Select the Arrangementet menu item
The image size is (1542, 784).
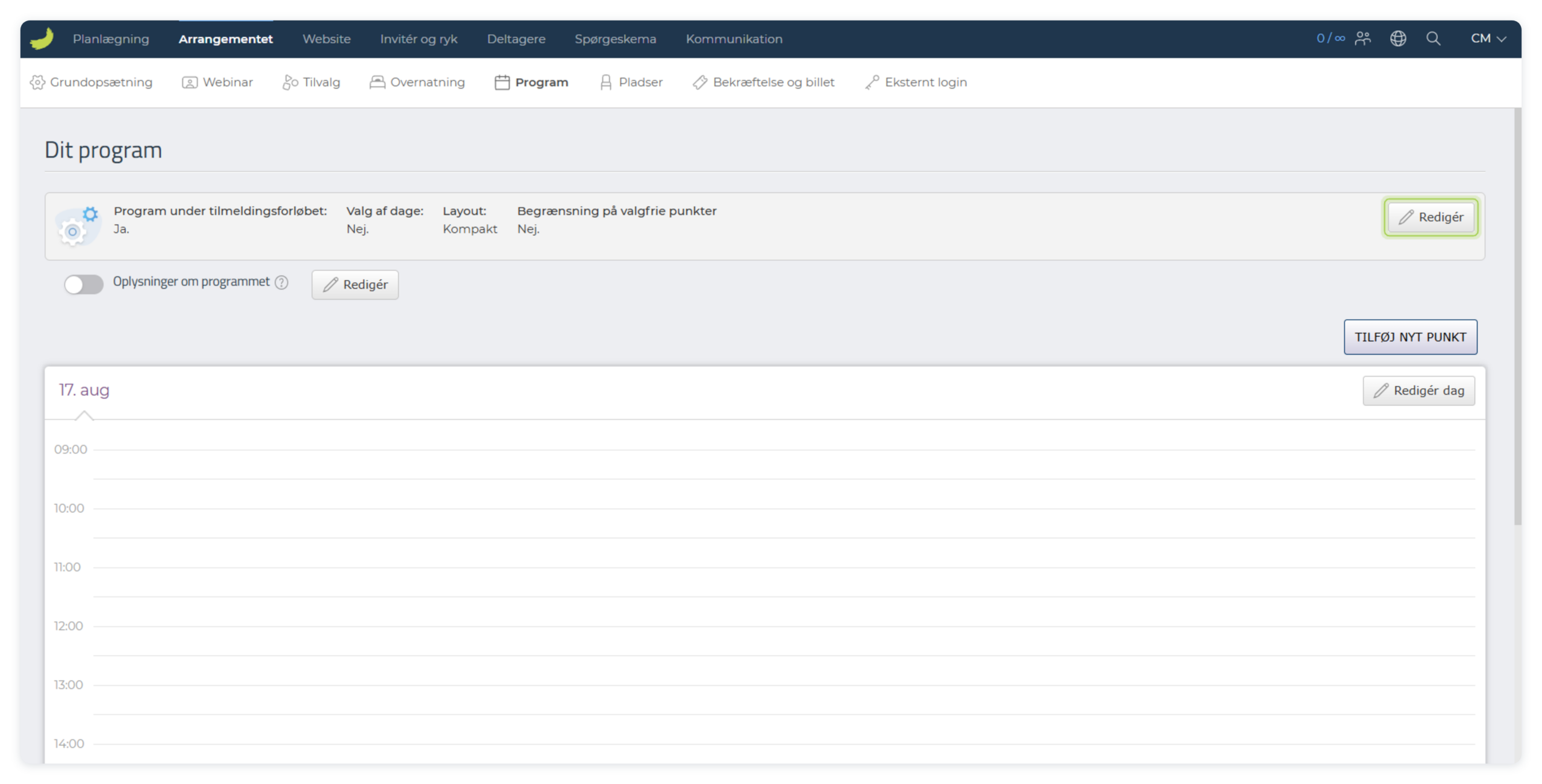click(x=225, y=39)
